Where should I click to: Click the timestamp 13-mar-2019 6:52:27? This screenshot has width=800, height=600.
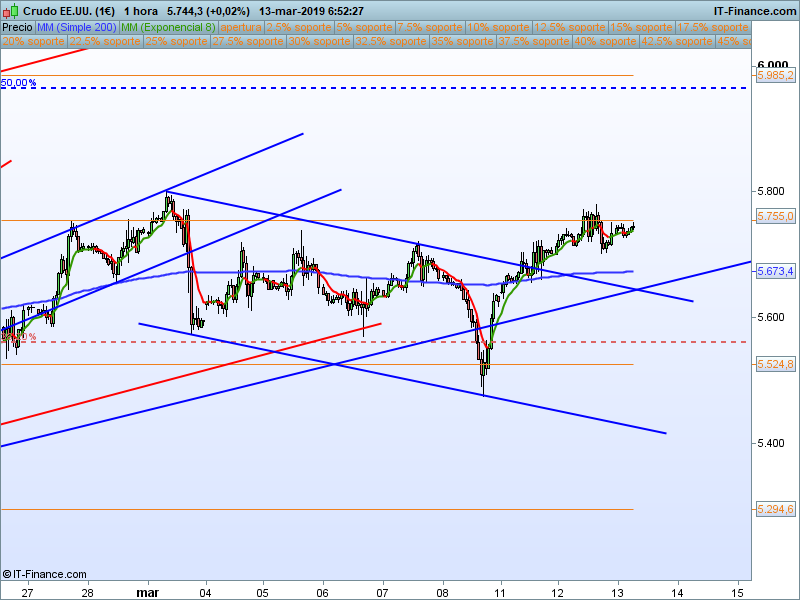point(311,11)
